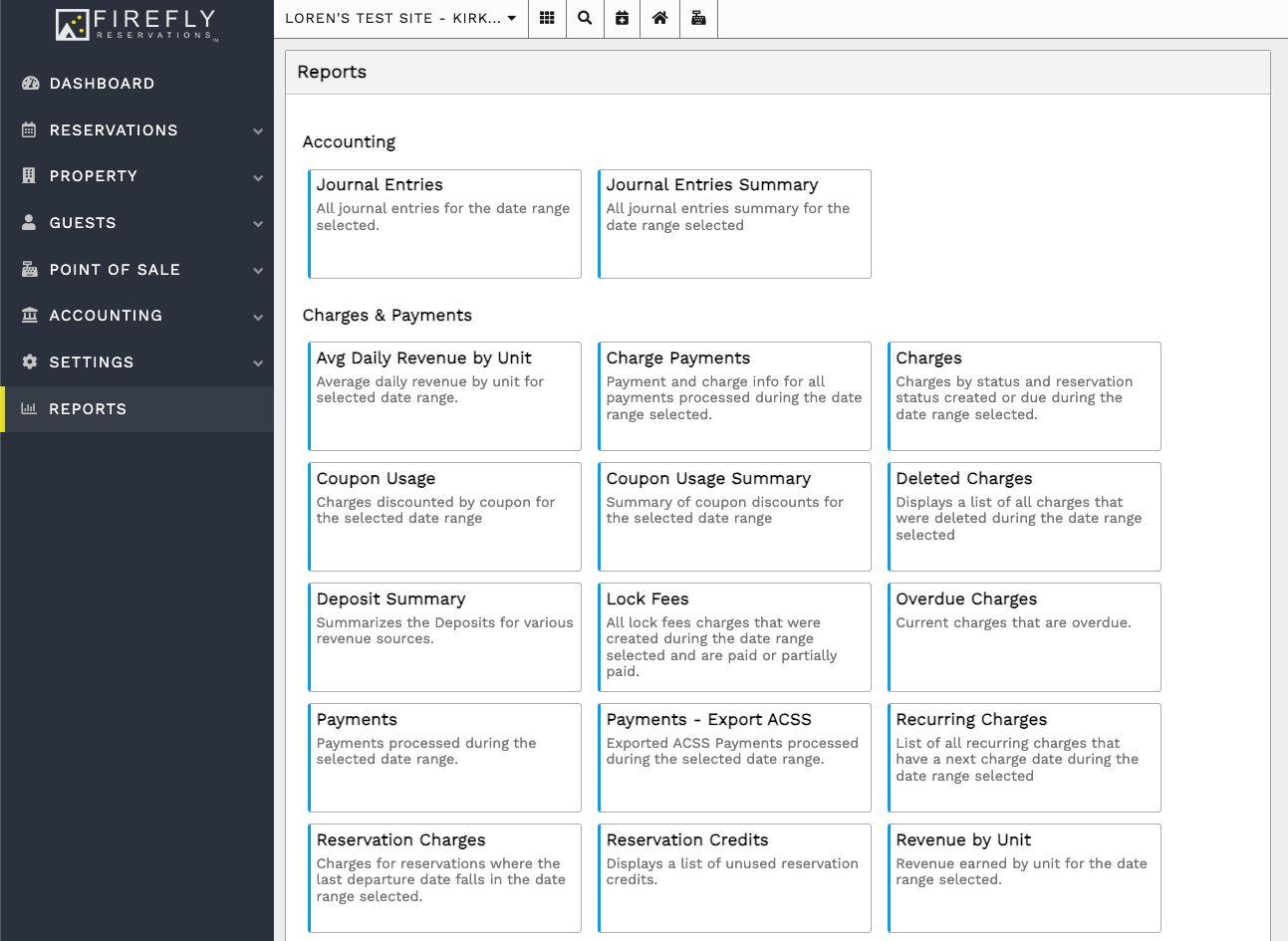Open the Charges report card
The height and width of the screenshot is (941, 1288).
1024,396
